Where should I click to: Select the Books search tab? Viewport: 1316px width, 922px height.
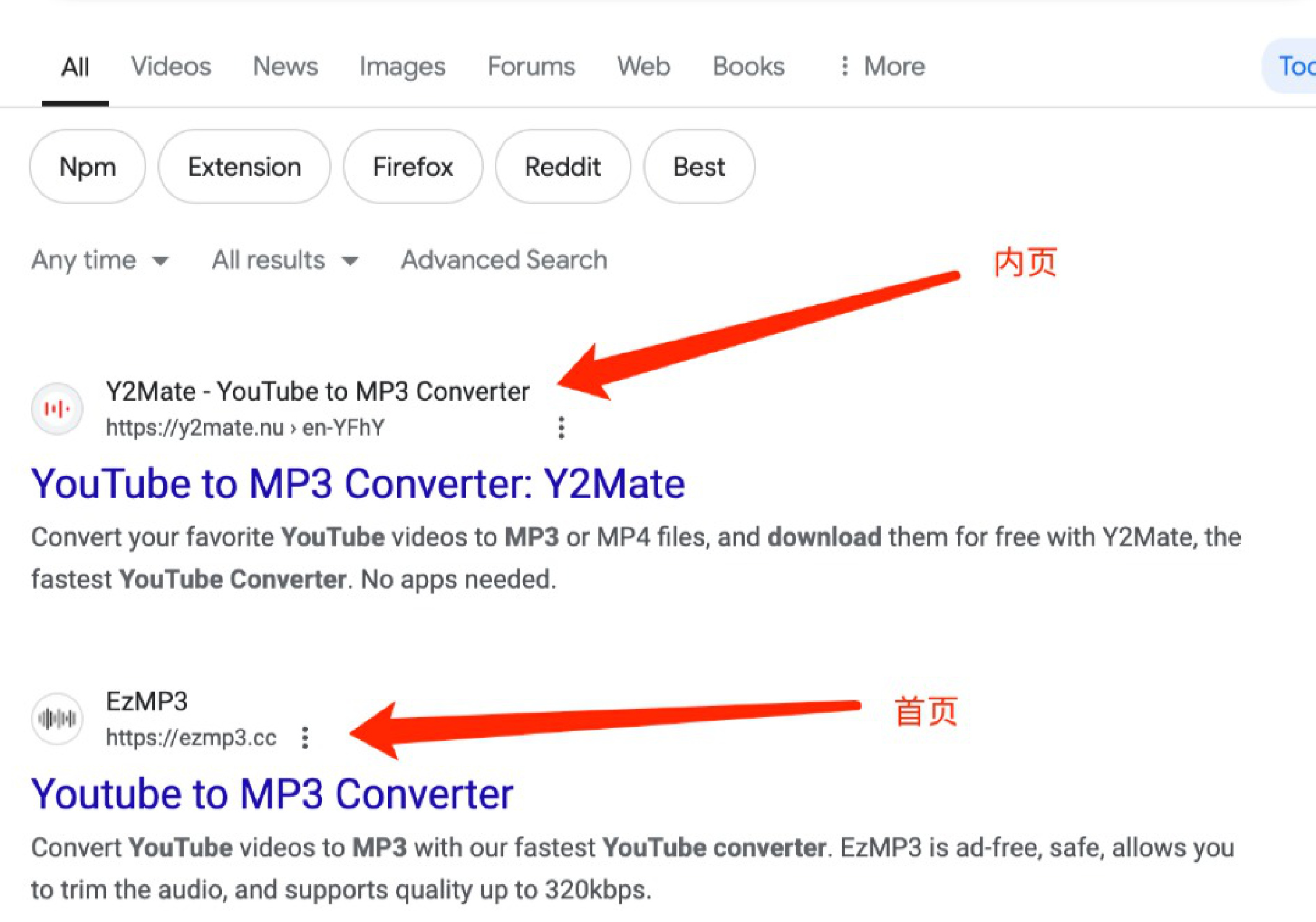[748, 66]
